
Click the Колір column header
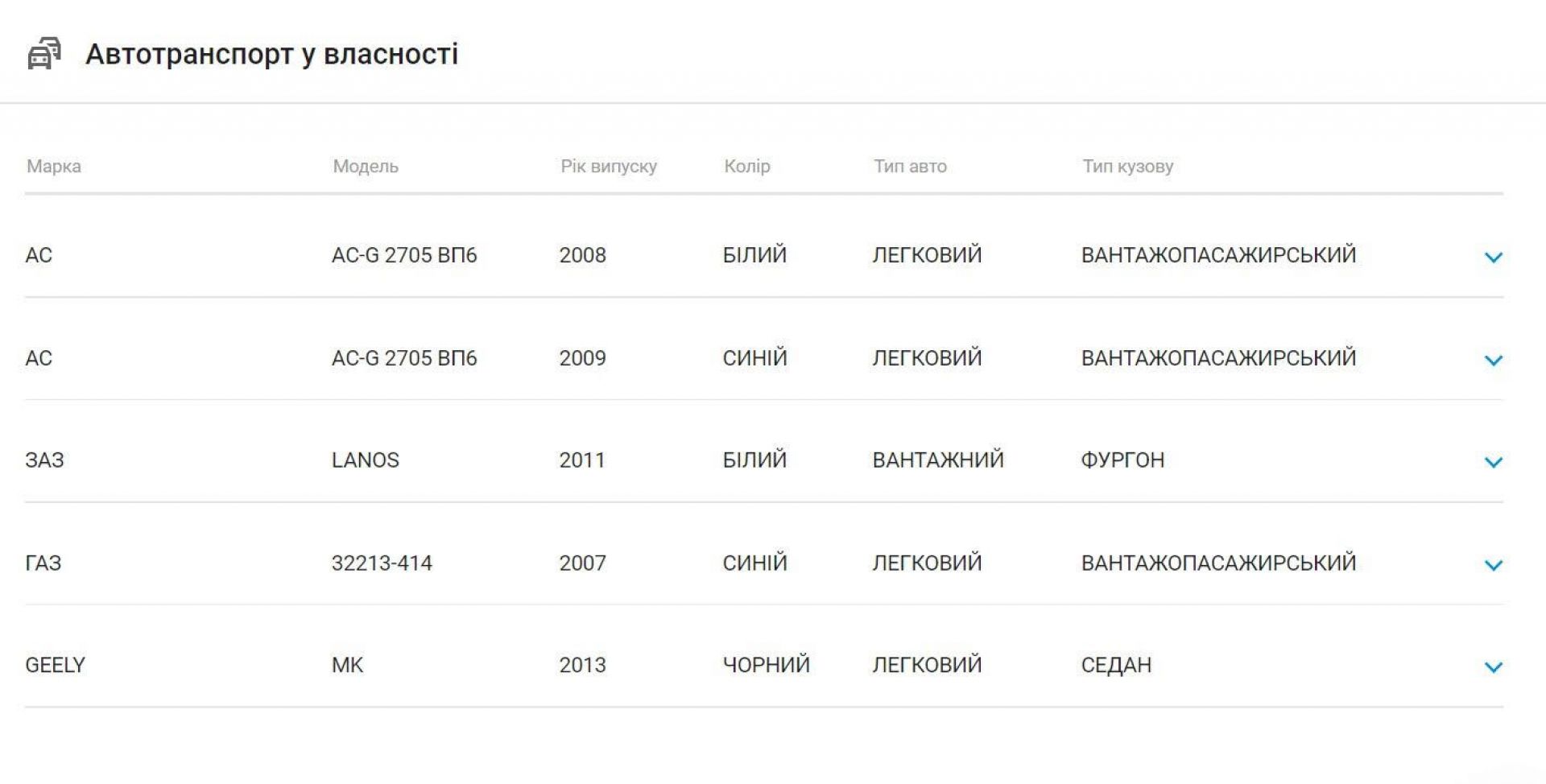[747, 167]
